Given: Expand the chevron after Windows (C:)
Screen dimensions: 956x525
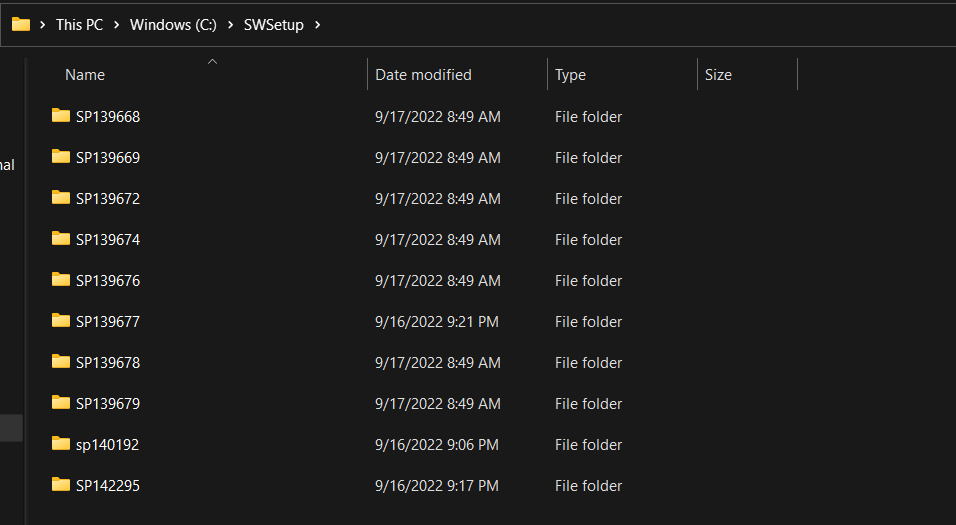Looking at the screenshot, I should [230, 25].
